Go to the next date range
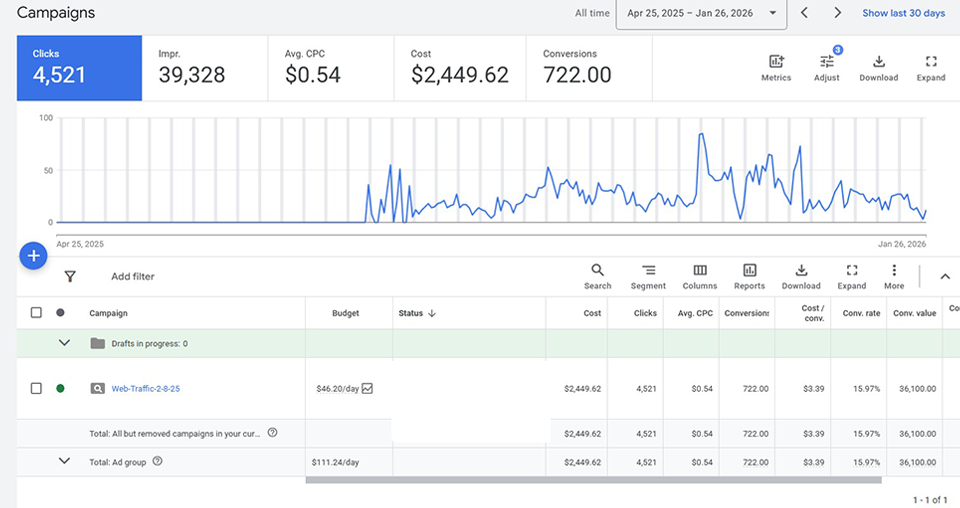This screenshot has width=960, height=508. [838, 13]
